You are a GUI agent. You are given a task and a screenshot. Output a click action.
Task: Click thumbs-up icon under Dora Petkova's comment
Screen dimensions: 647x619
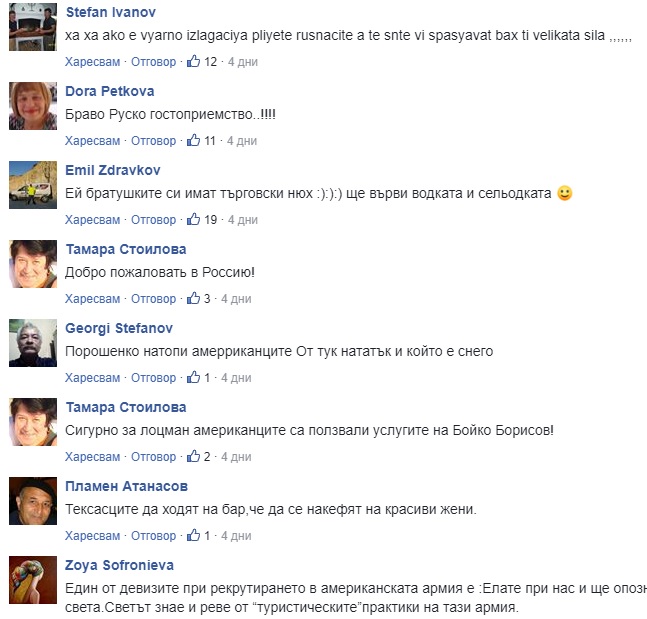pyautogui.click(x=194, y=140)
